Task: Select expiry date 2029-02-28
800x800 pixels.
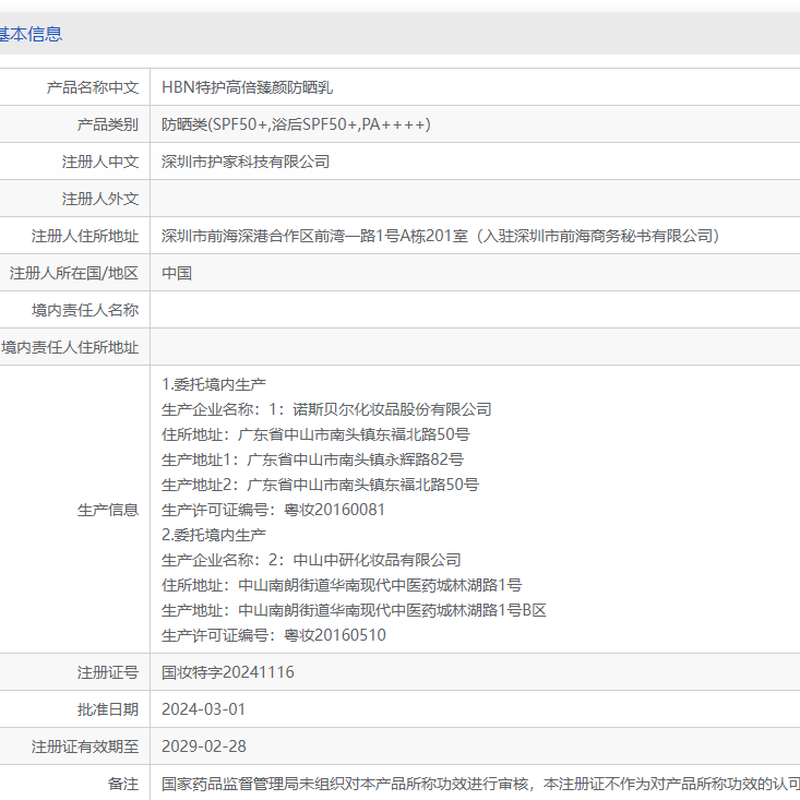Action: coord(204,747)
